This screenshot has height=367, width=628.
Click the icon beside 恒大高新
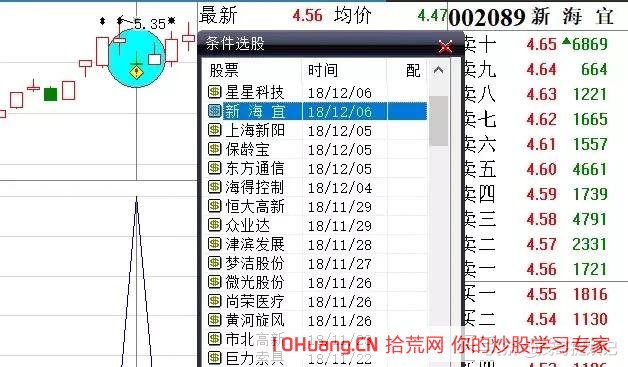[215, 206]
